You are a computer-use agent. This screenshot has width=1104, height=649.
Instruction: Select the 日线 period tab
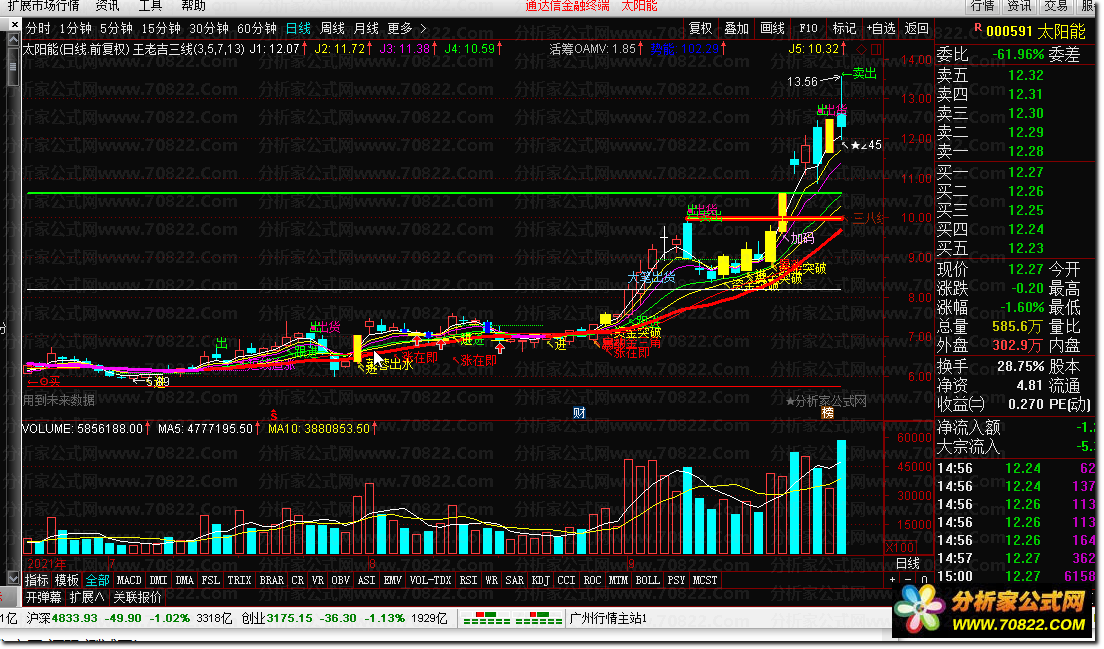click(x=299, y=29)
